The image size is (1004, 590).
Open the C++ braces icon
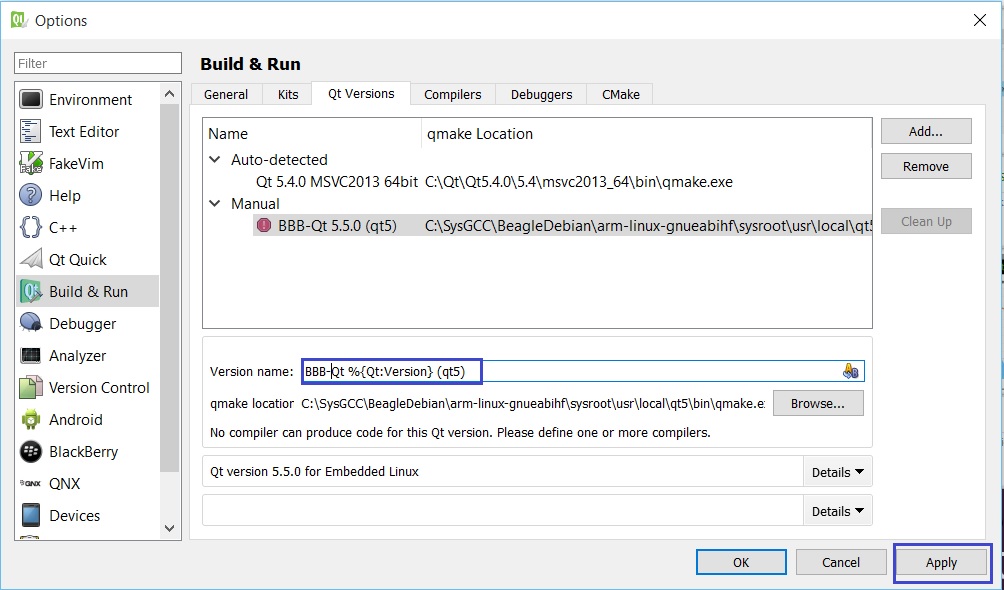click(31, 227)
